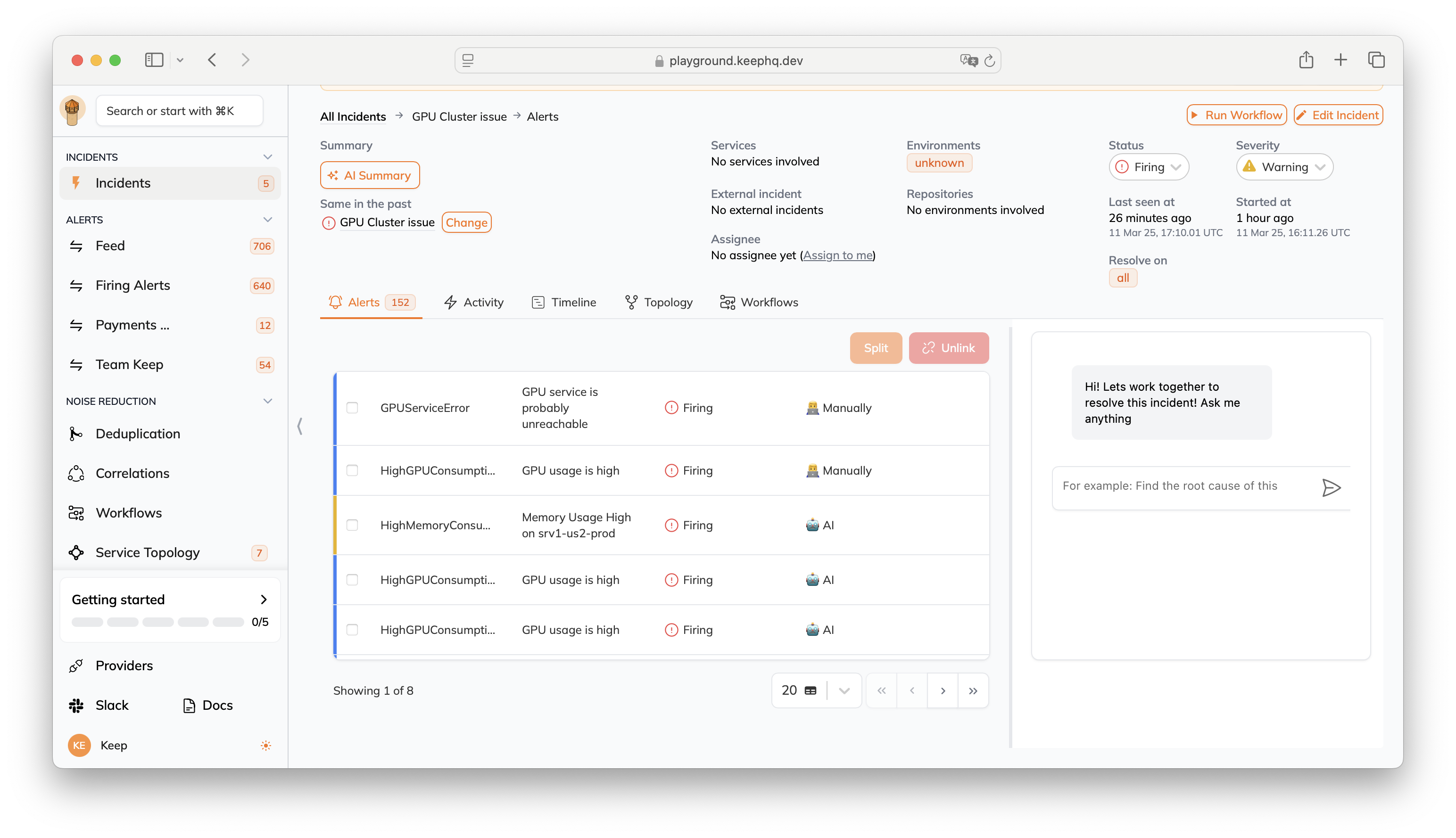Expand the Getting started panel

click(264, 600)
